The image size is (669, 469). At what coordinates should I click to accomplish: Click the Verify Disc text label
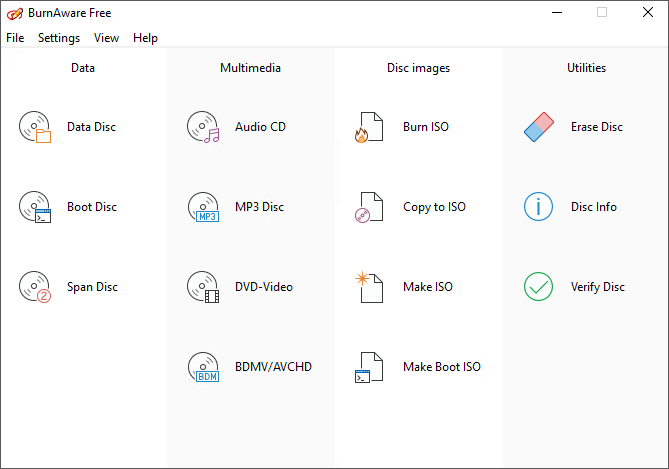point(598,287)
